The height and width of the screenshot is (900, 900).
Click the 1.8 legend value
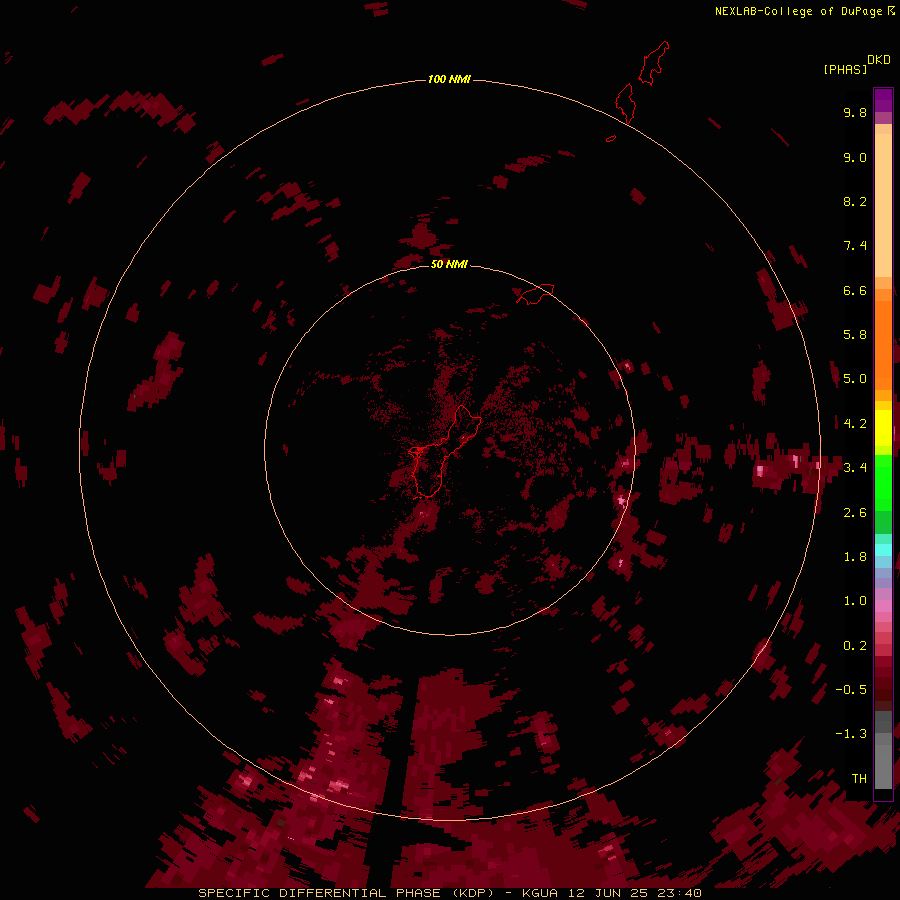(x=855, y=557)
